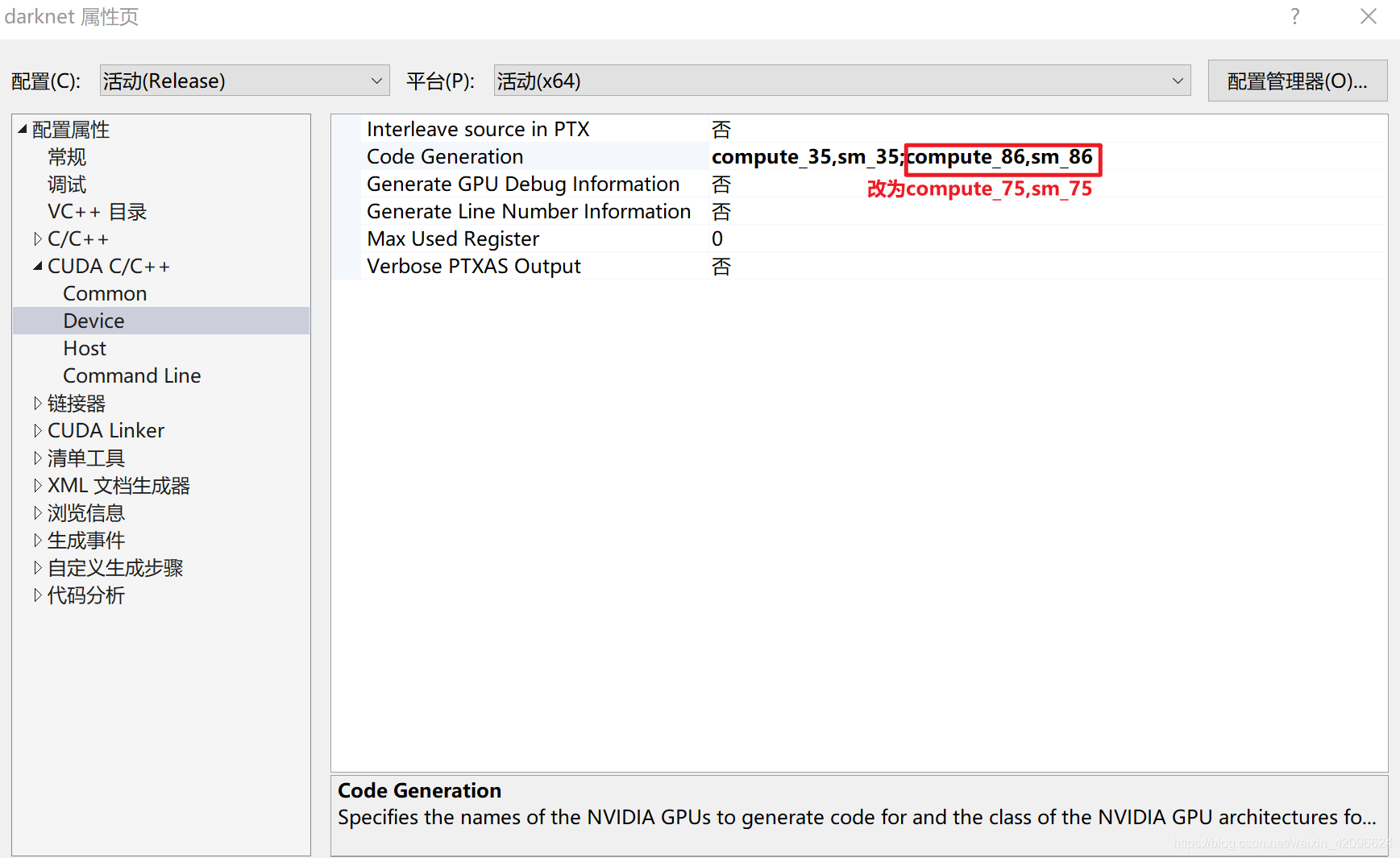This screenshot has height=858, width=1400.
Task: Close the darknet property pages dialog
Action: [1368, 17]
